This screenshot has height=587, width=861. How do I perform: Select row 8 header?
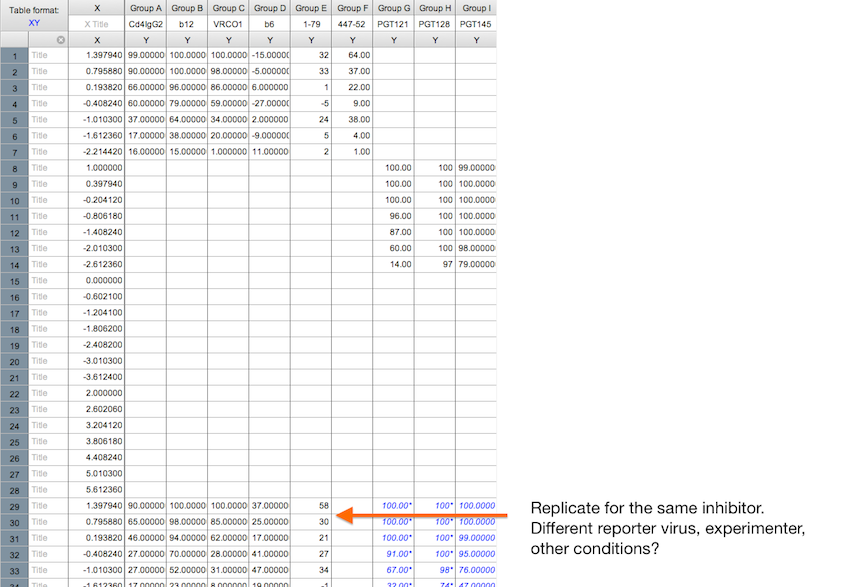click(x=14, y=168)
